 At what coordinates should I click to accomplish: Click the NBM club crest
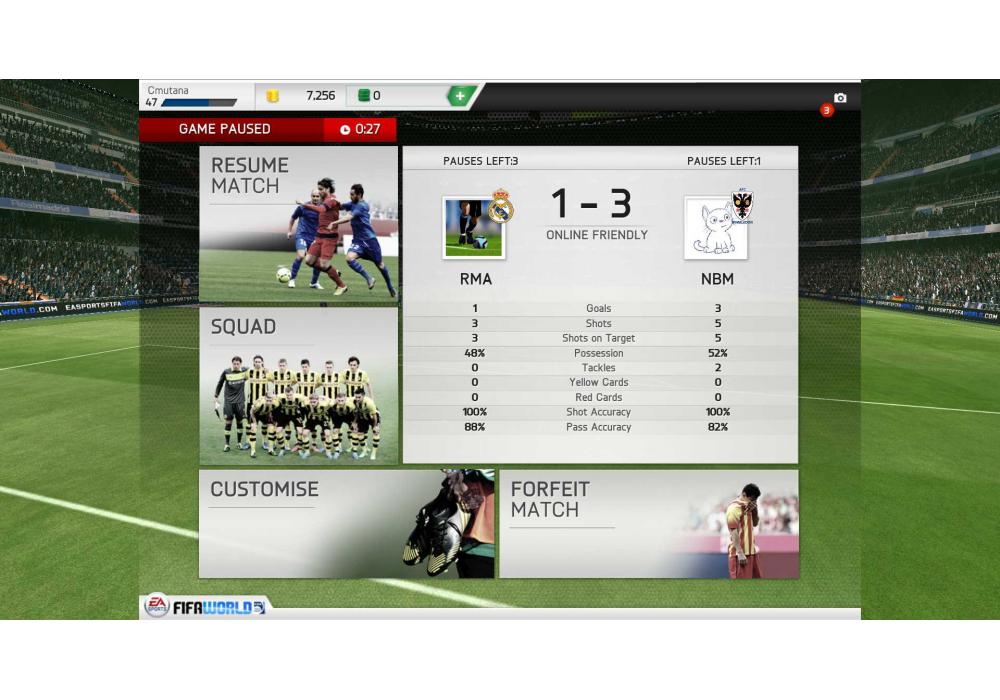click(x=742, y=206)
